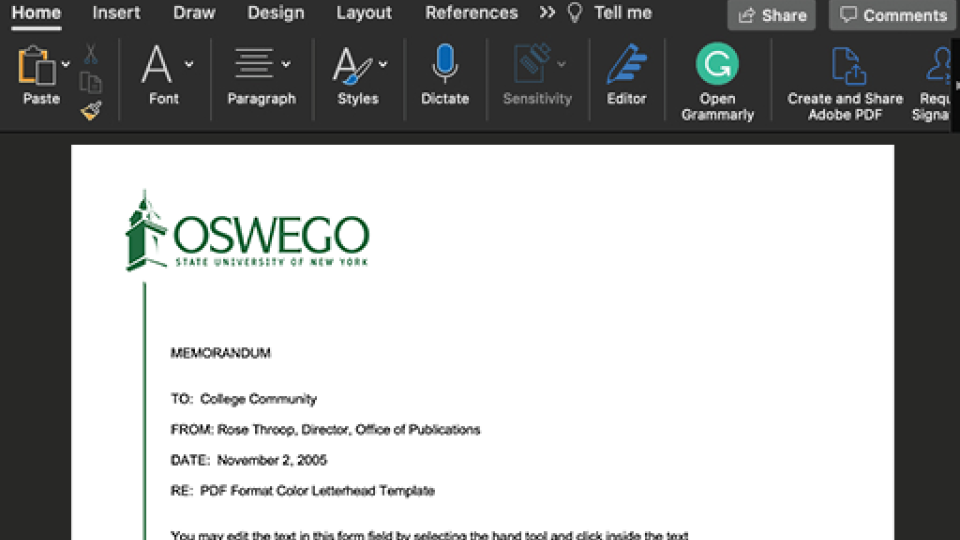Open the Sensitivity dropdown arrow
This screenshot has height=540, width=960.
561,64
